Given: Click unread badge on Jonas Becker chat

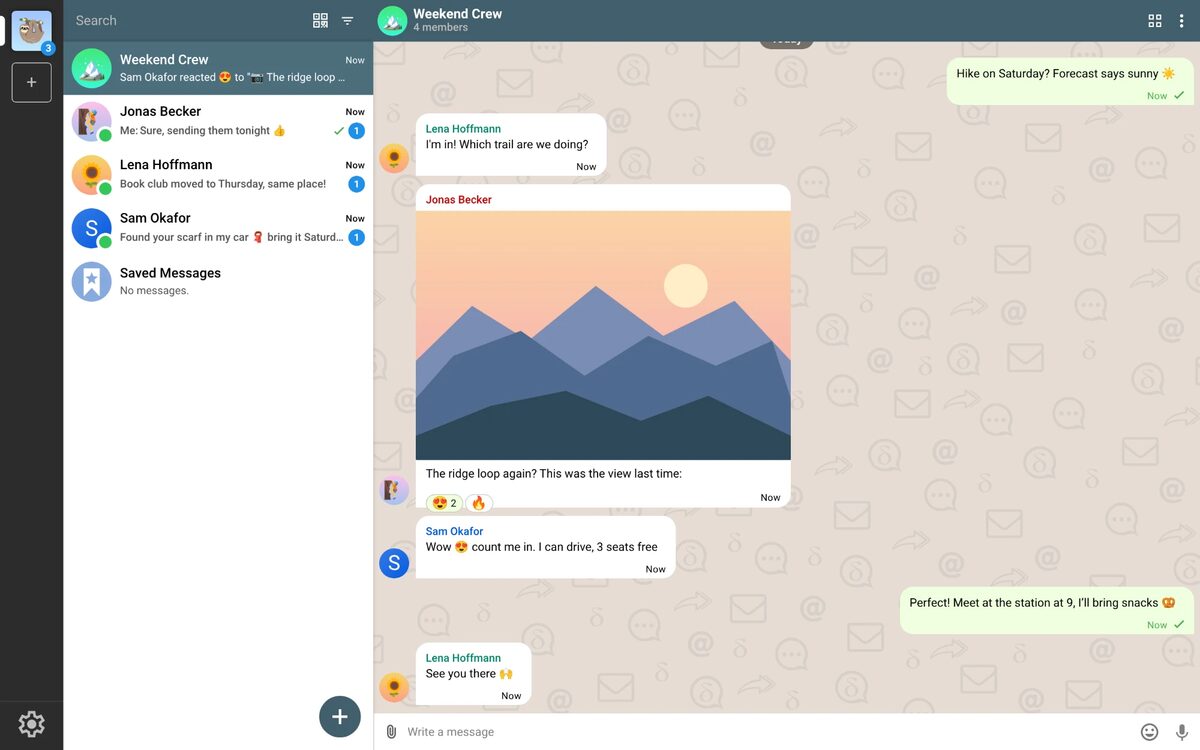Looking at the screenshot, I should [x=357, y=131].
